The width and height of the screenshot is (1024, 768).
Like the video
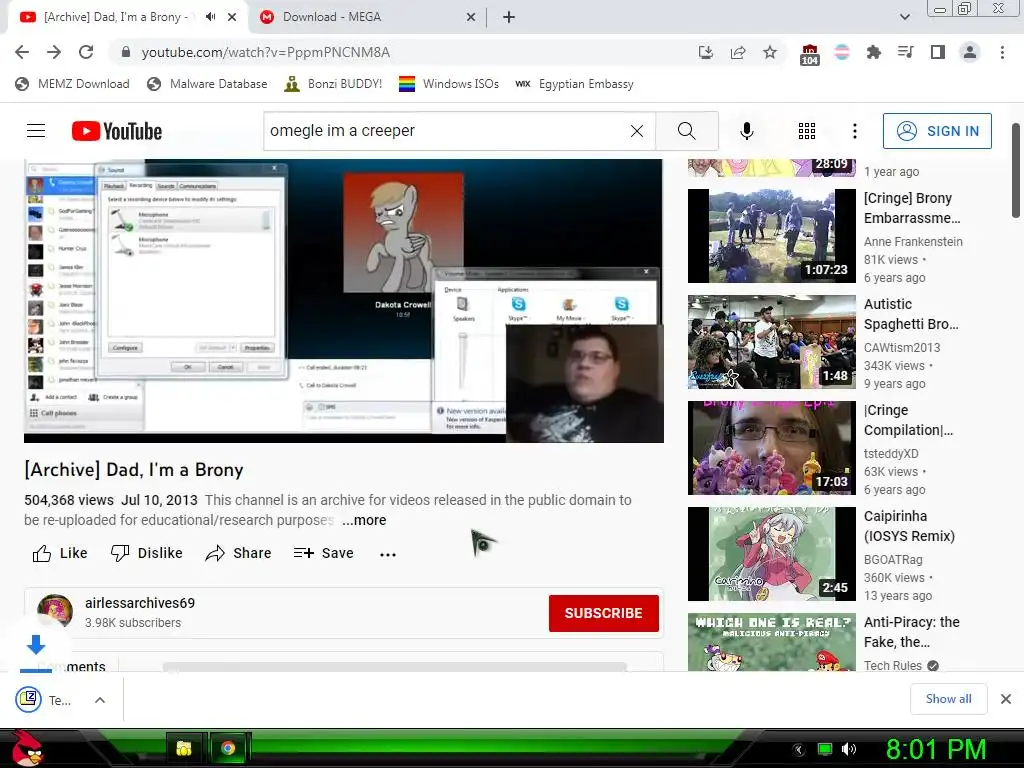click(60, 553)
